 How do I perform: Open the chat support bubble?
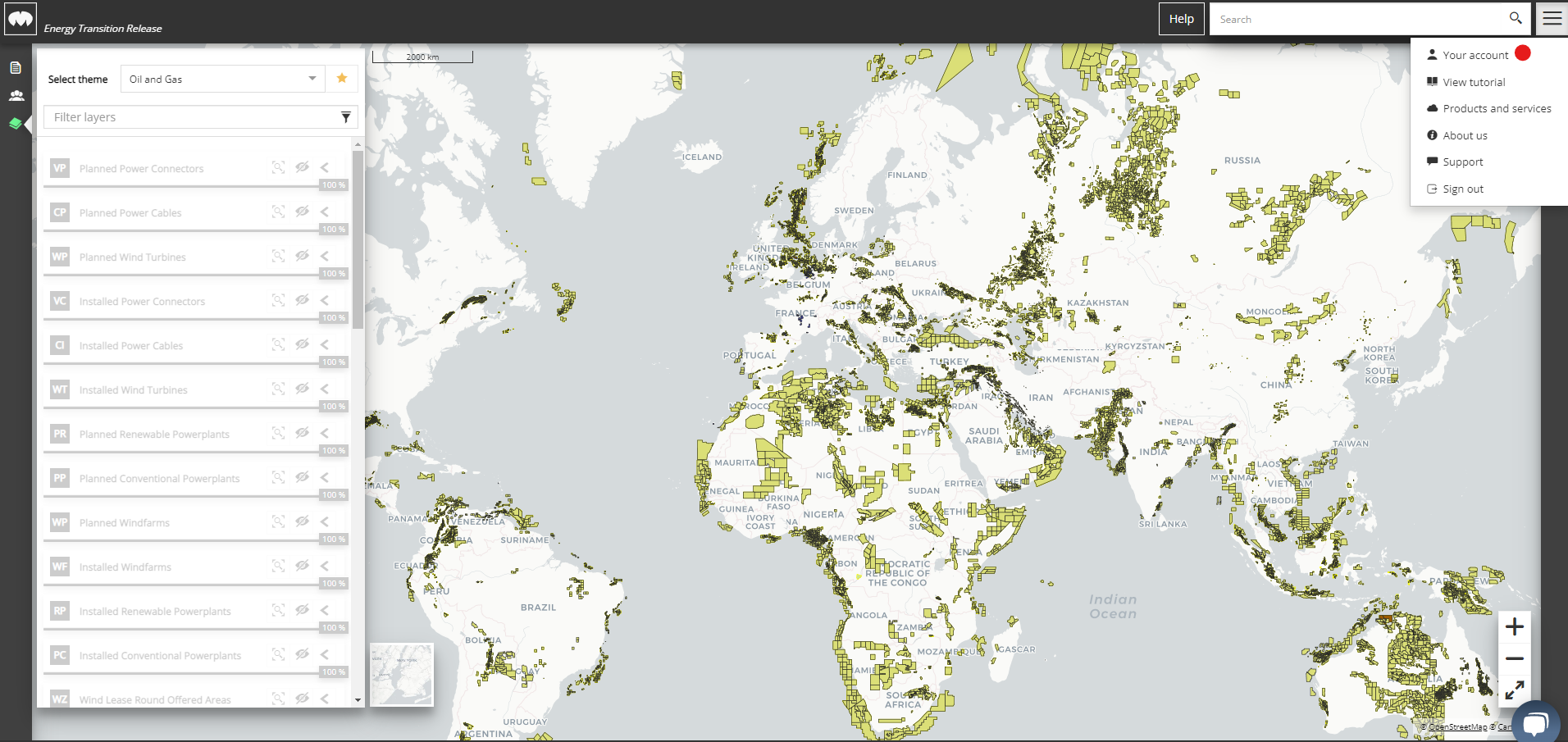coord(1535,723)
